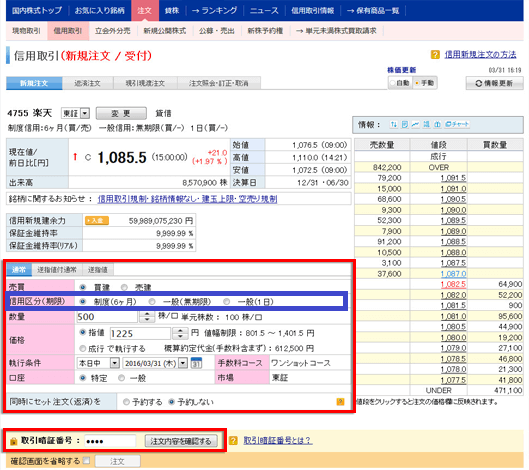Open the news memo info icon
Viewport: 529px width, 470px height.
(x=405, y=125)
